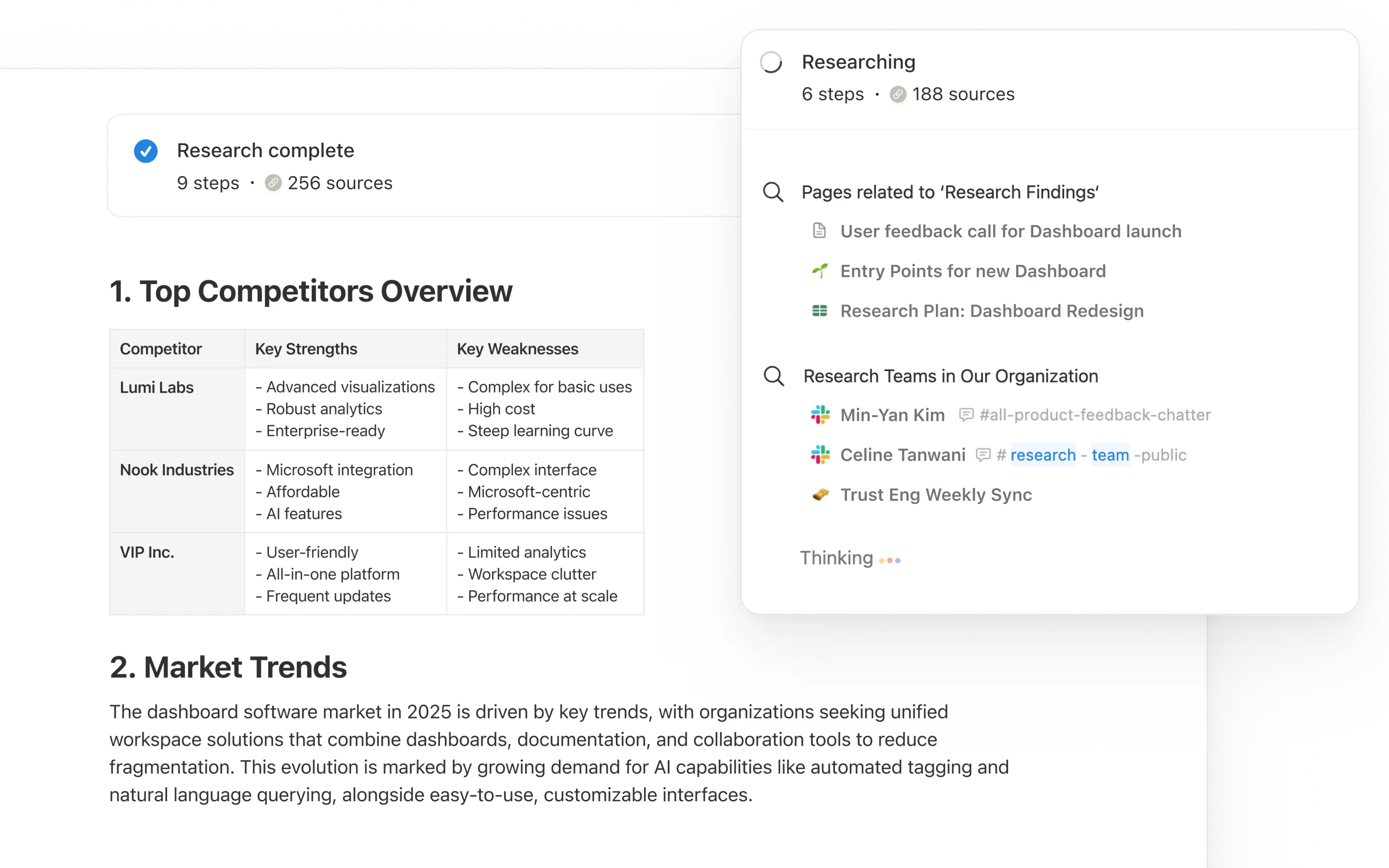The width and height of the screenshot is (1389, 868).
Task: Click the link icon beside 256 sources
Action: 273,183
